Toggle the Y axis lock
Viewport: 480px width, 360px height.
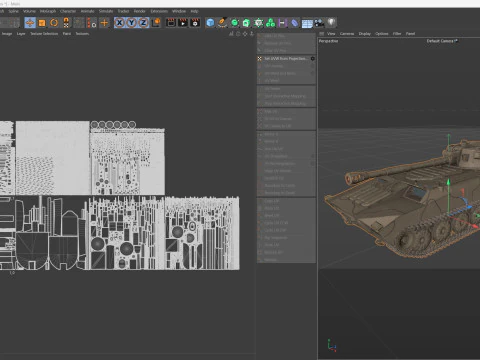pos(132,23)
